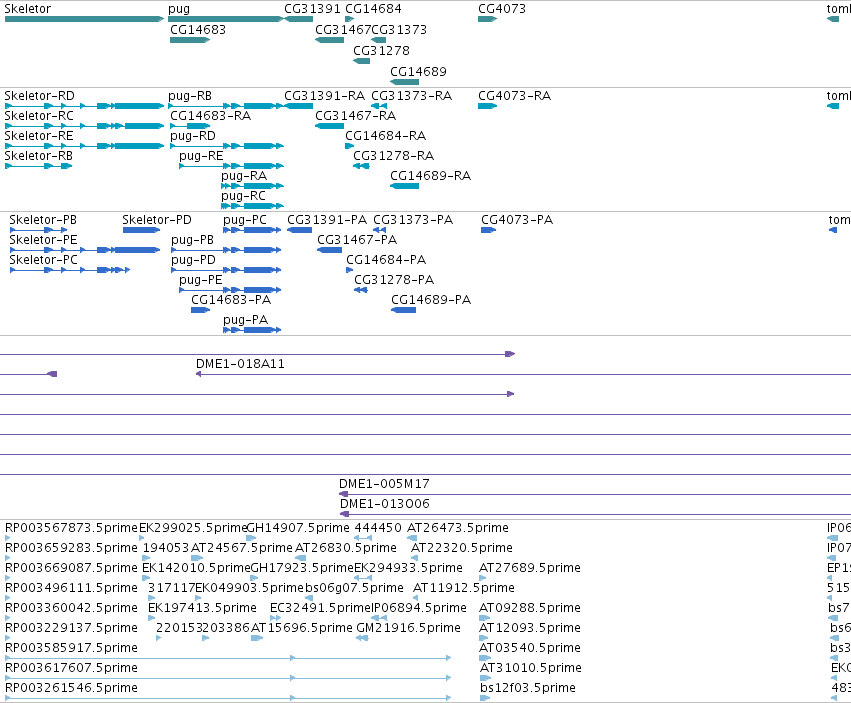This screenshot has height=703, width=851.
Task: Select the AT27689.5prime EST label
Action: pyautogui.click(x=530, y=568)
